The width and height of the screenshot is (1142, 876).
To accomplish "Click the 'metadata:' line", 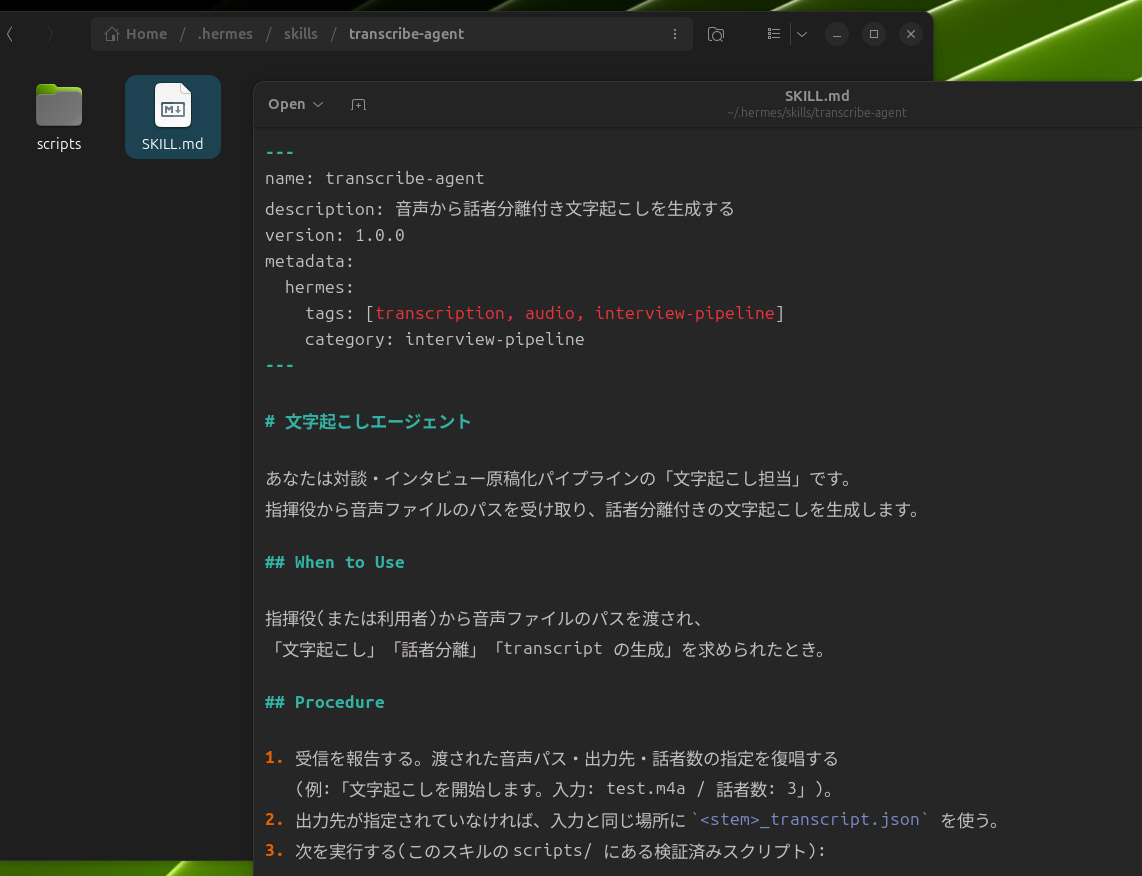I will tap(309, 261).
